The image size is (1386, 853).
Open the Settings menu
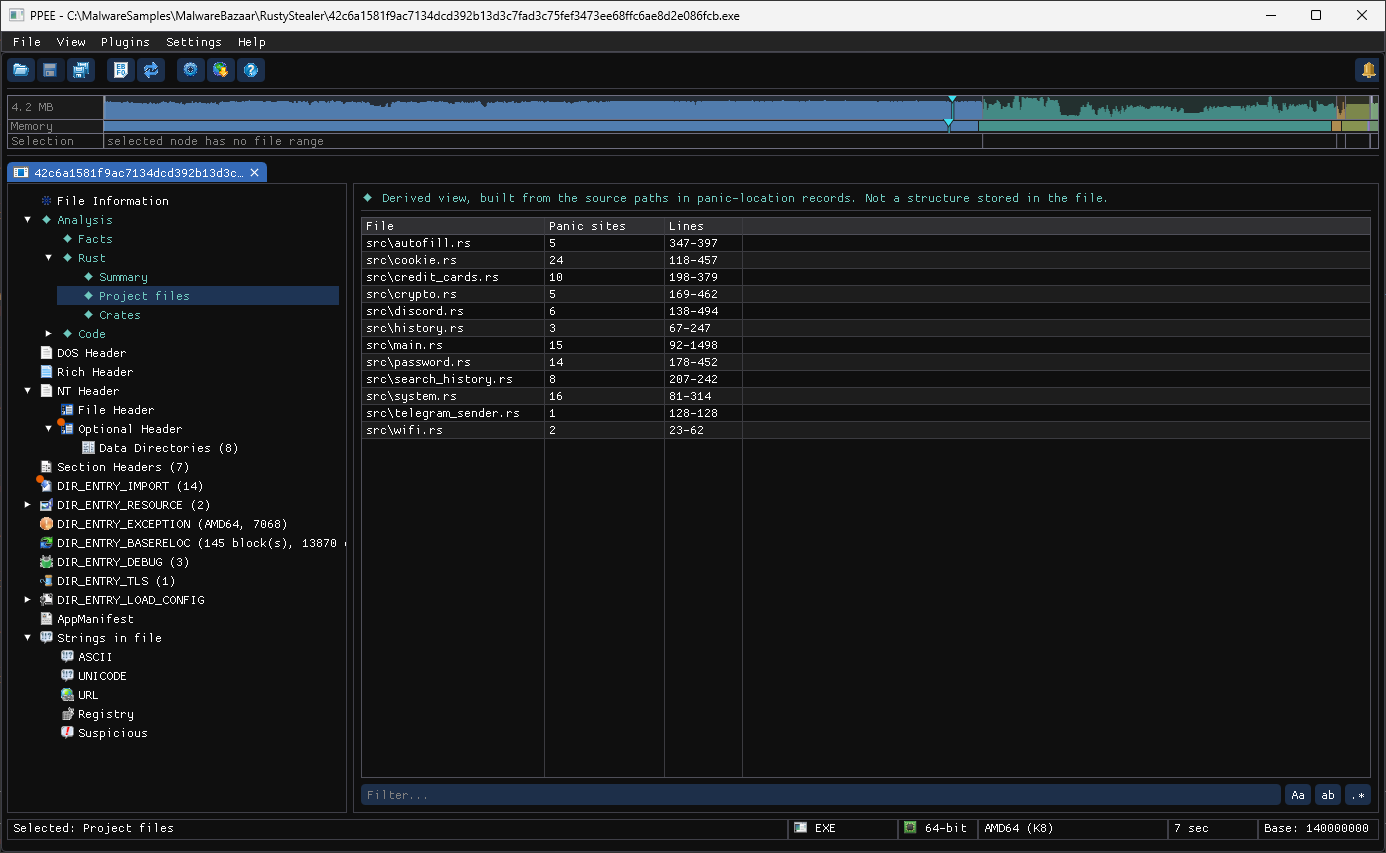pyautogui.click(x=194, y=42)
